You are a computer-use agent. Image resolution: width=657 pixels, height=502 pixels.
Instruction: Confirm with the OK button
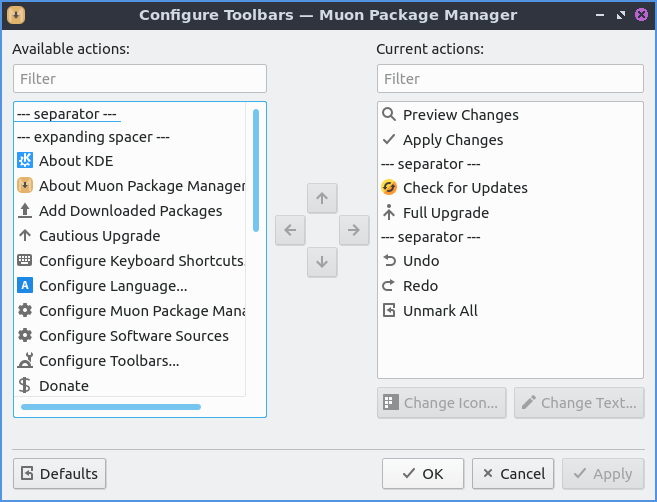pyautogui.click(x=423, y=473)
